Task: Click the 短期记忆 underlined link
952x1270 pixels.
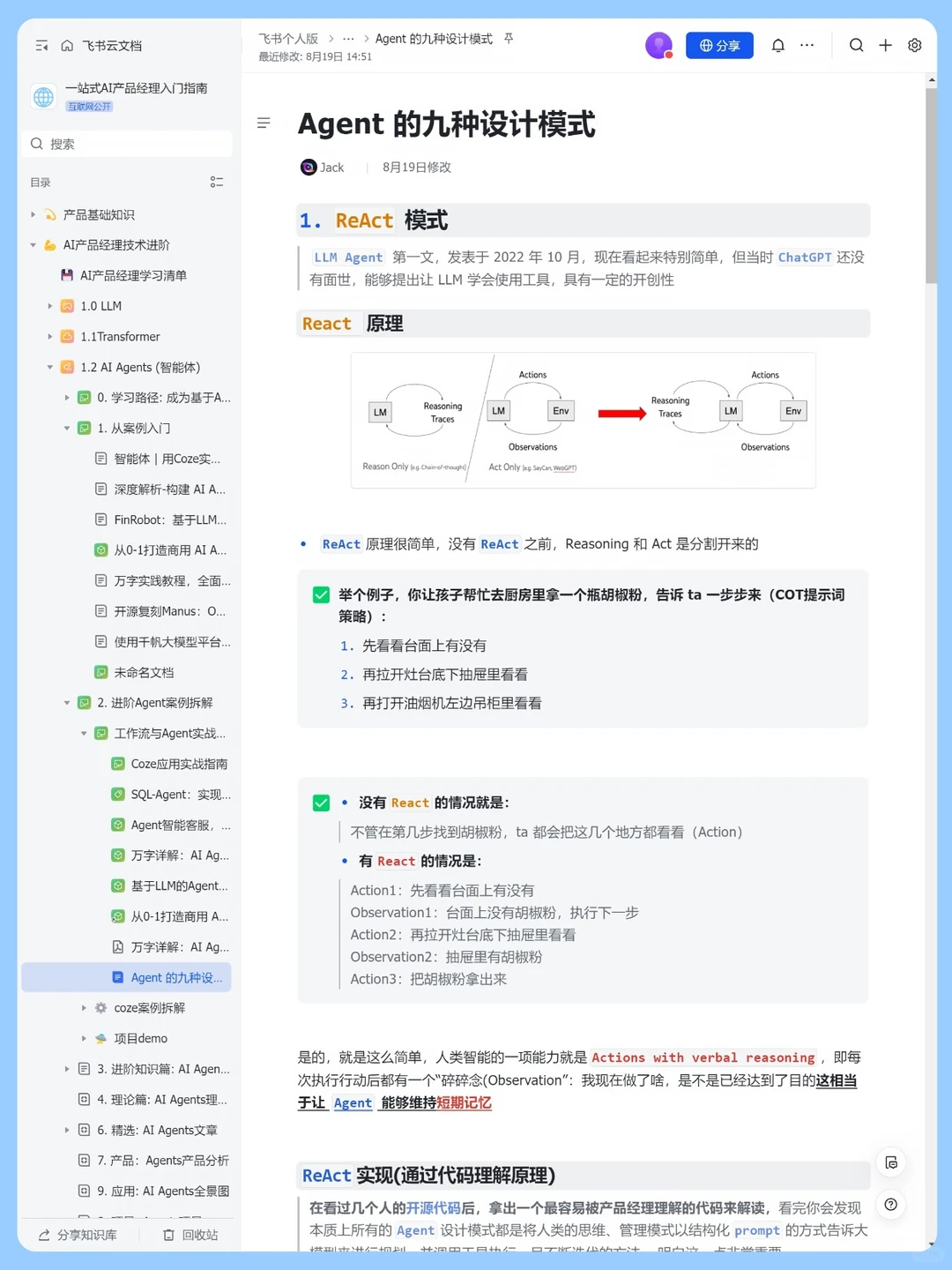Action: tap(464, 1102)
